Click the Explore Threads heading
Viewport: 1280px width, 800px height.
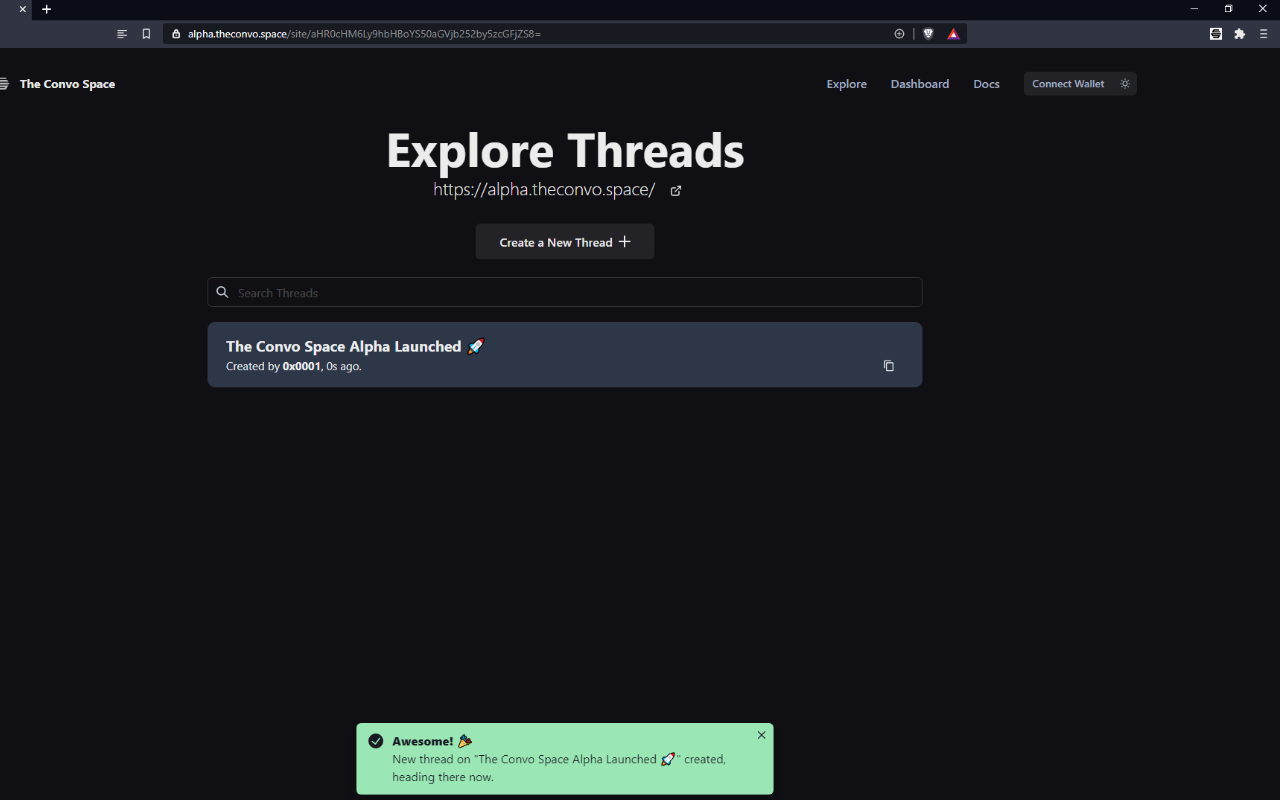pyautogui.click(x=565, y=150)
